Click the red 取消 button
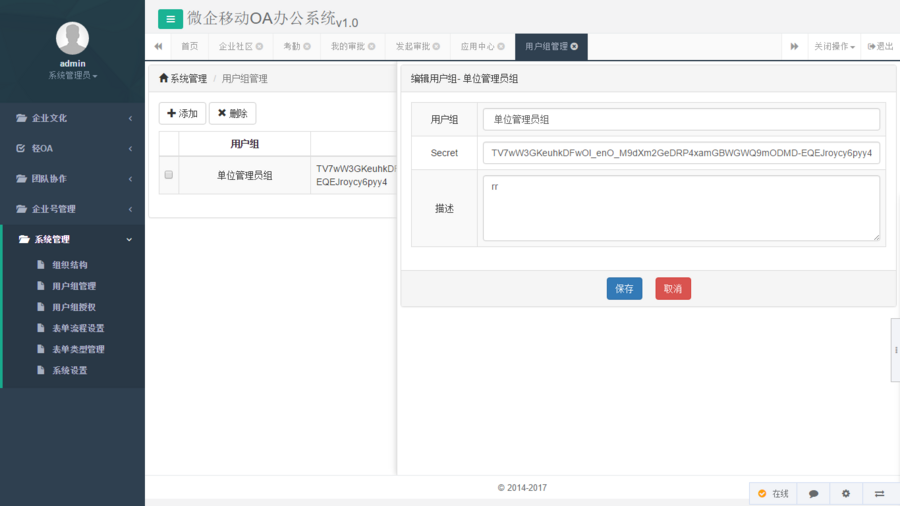The width and height of the screenshot is (900, 506). [673, 289]
